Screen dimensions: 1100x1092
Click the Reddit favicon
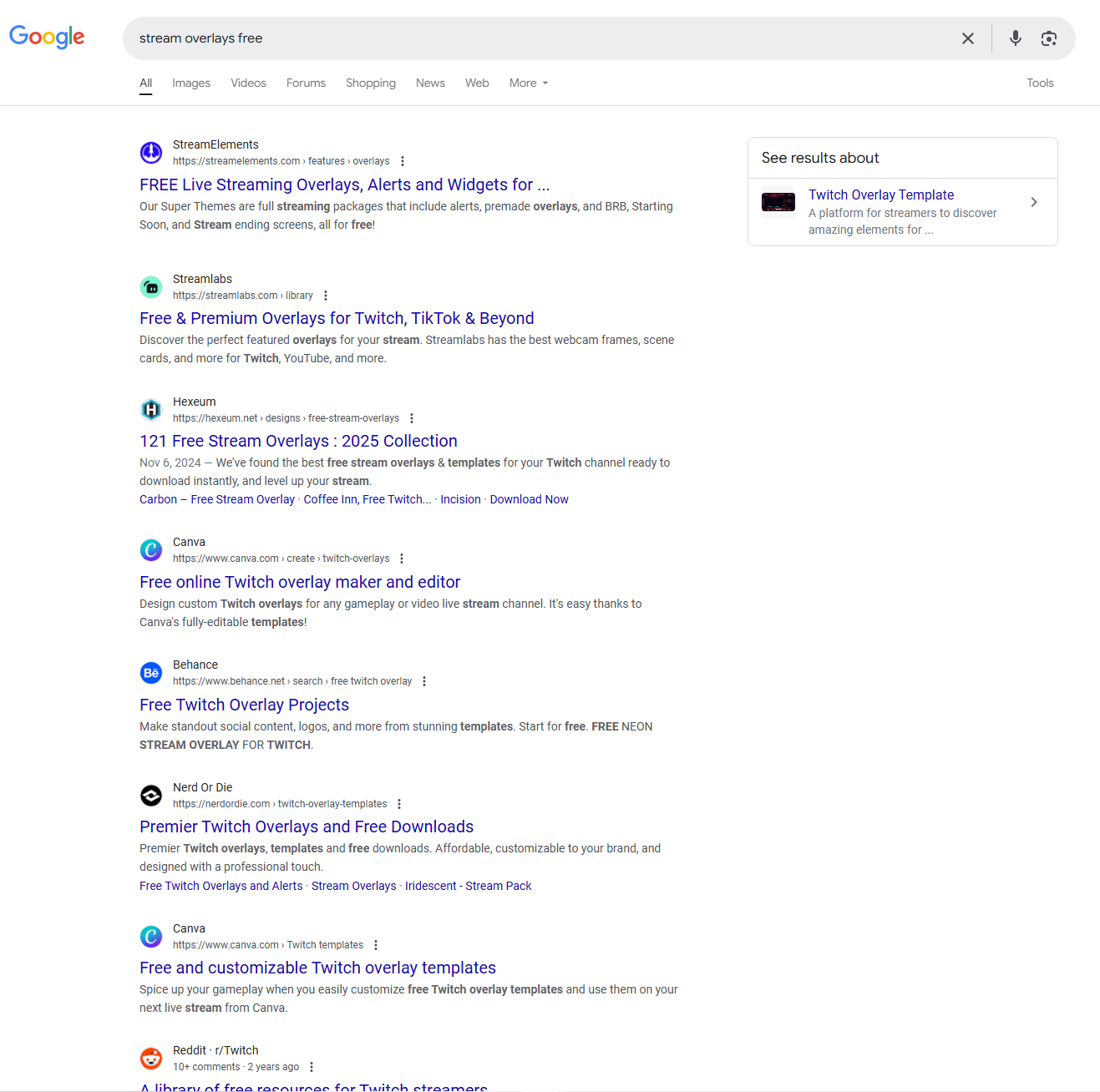[x=151, y=1059]
